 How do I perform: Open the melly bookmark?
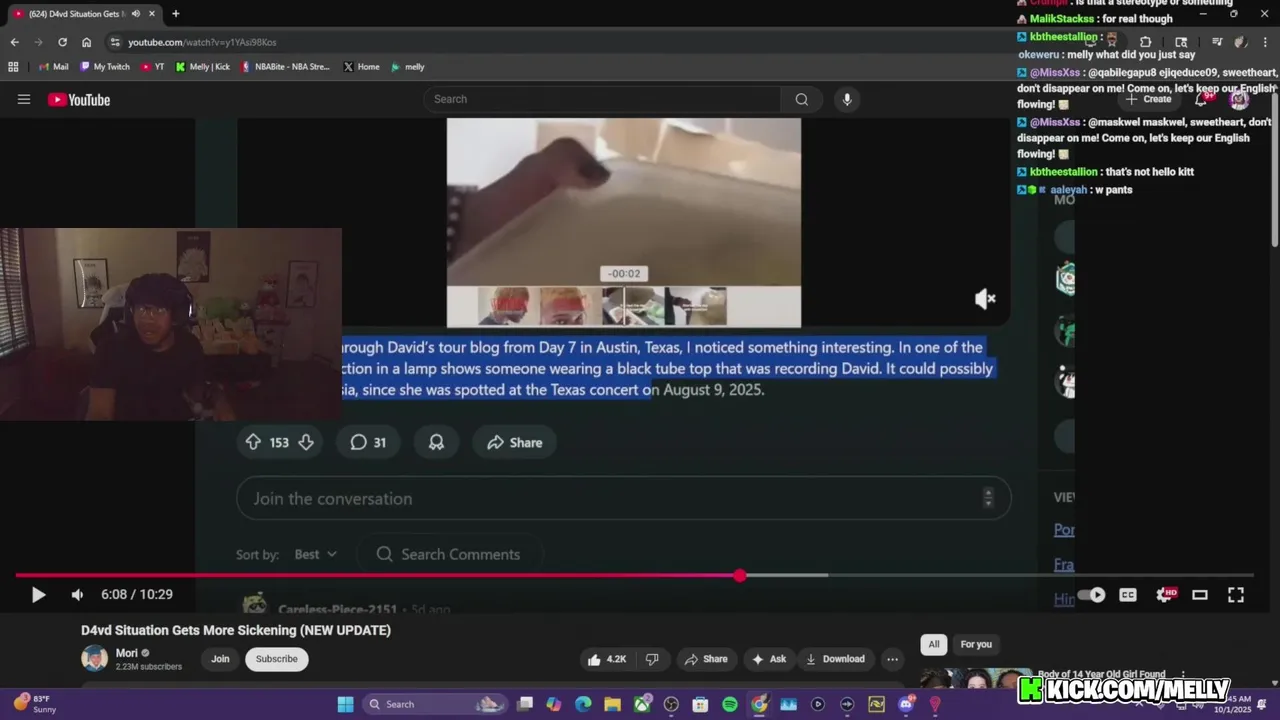pos(408,67)
